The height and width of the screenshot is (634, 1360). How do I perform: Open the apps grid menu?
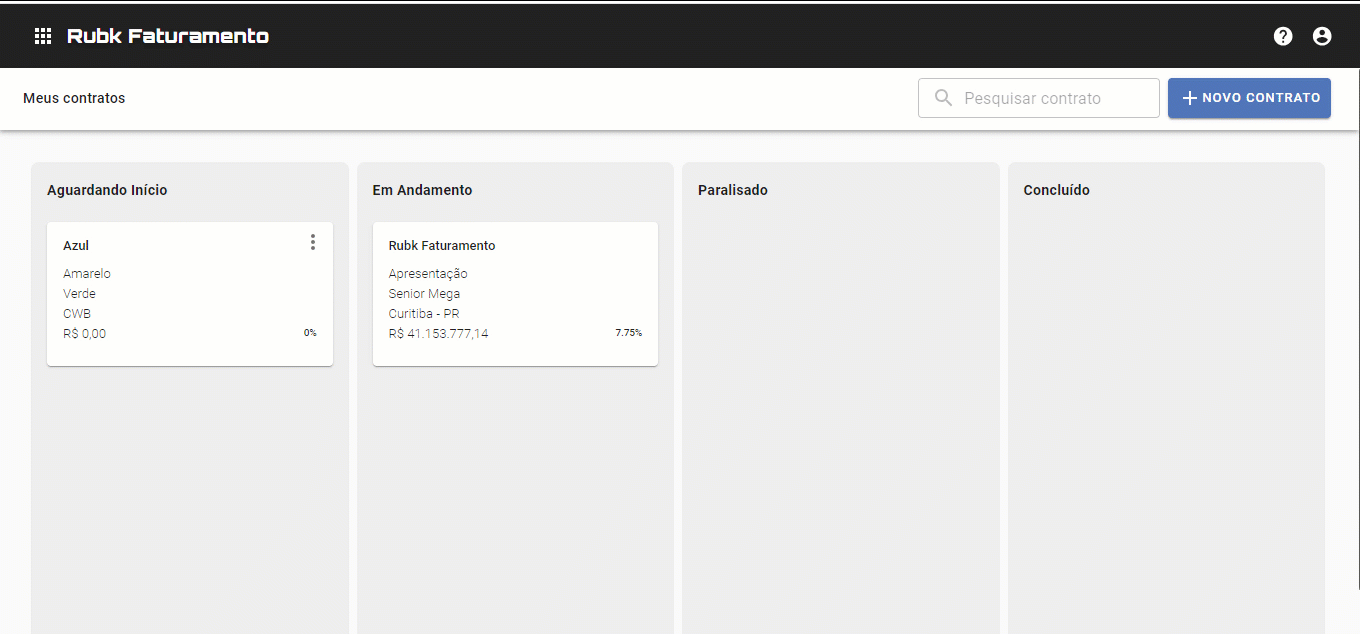43,36
